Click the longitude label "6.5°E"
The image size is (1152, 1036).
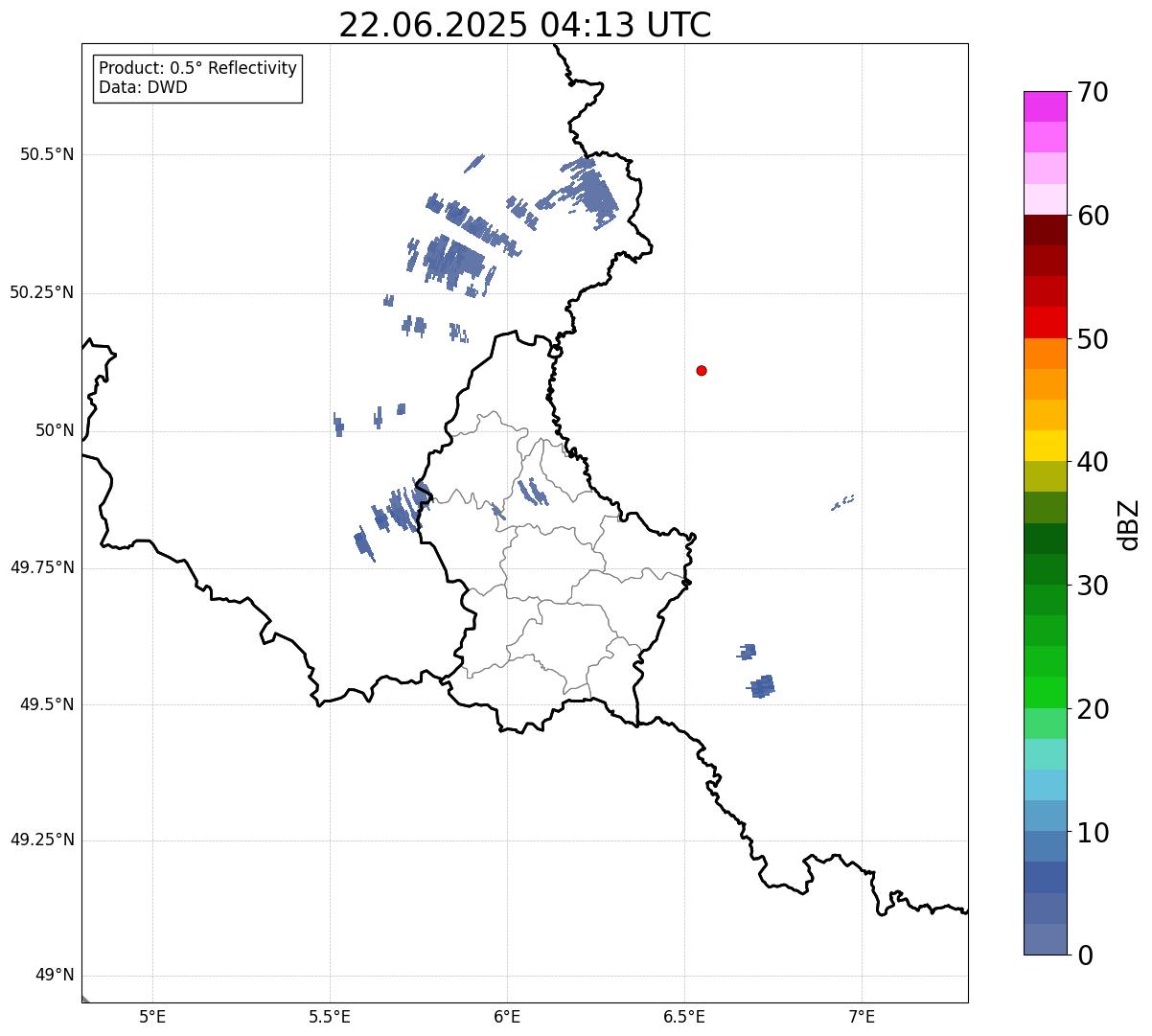pos(684,1017)
